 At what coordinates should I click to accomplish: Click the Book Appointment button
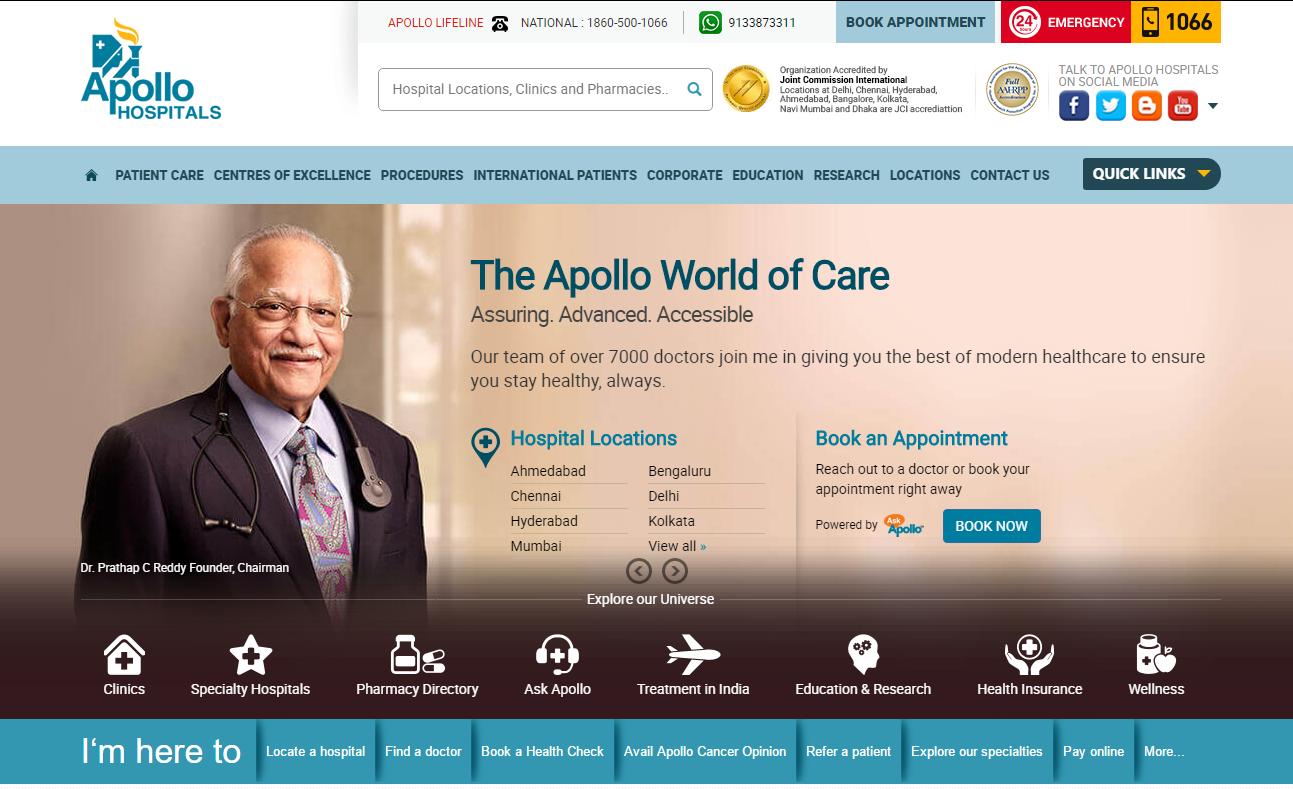916,22
